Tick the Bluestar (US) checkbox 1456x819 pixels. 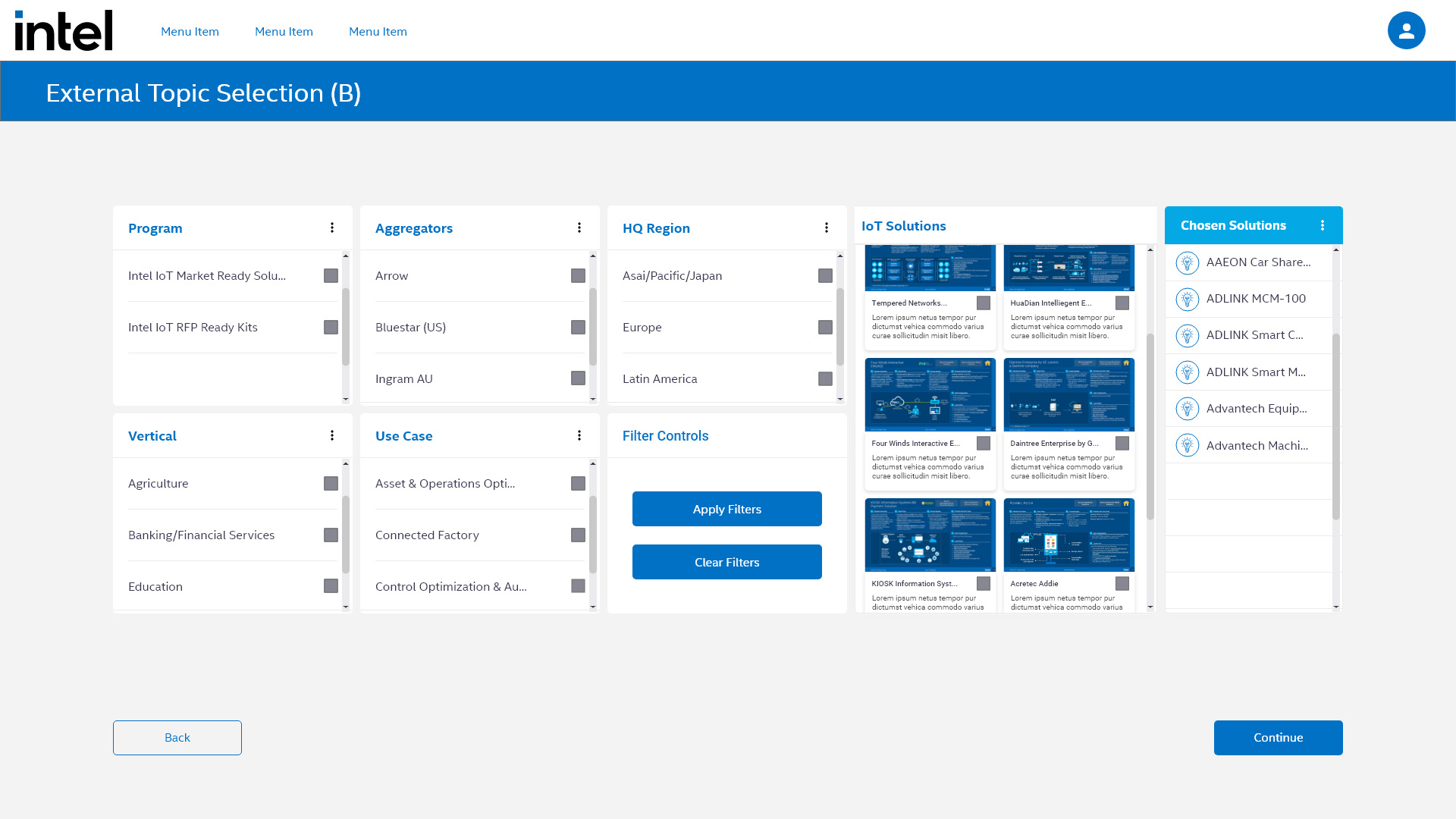point(578,327)
